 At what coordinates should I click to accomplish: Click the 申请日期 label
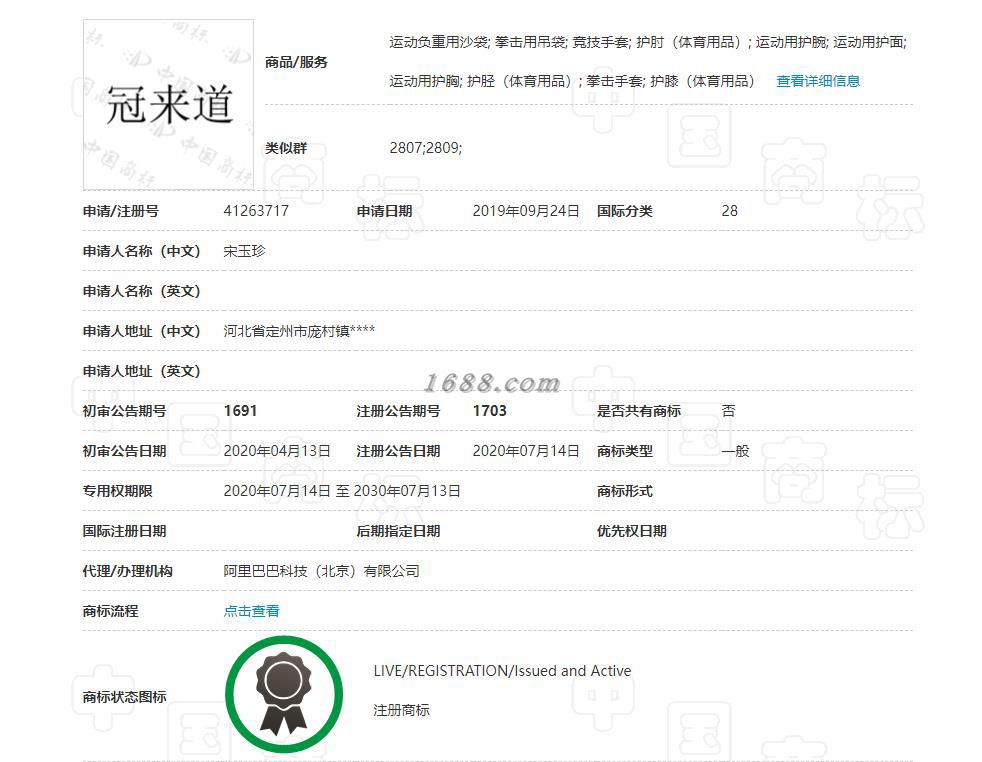[385, 211]
